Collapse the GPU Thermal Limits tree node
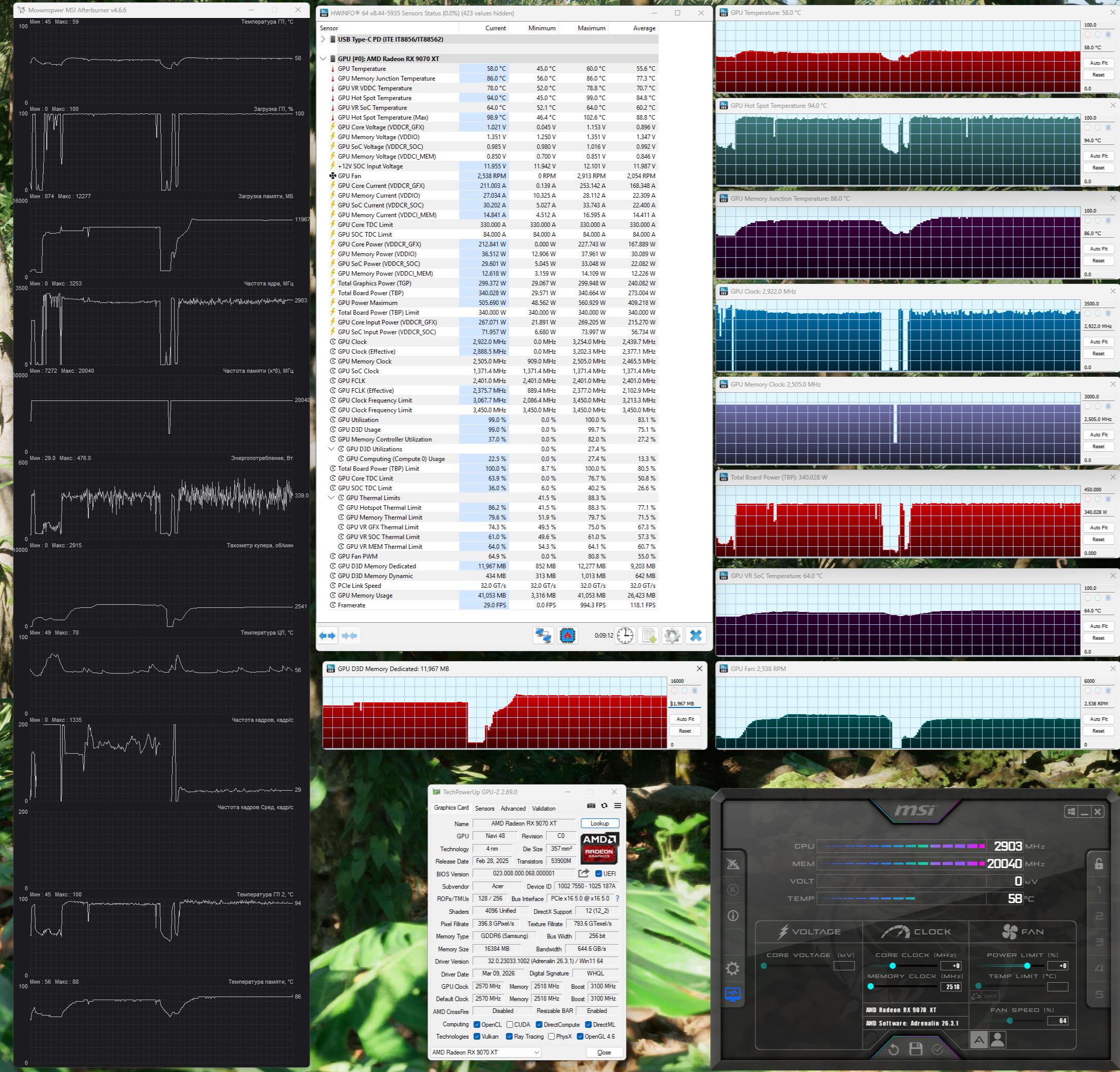The width and height of the screenshot is (1120, 1072). click(331, 497)
